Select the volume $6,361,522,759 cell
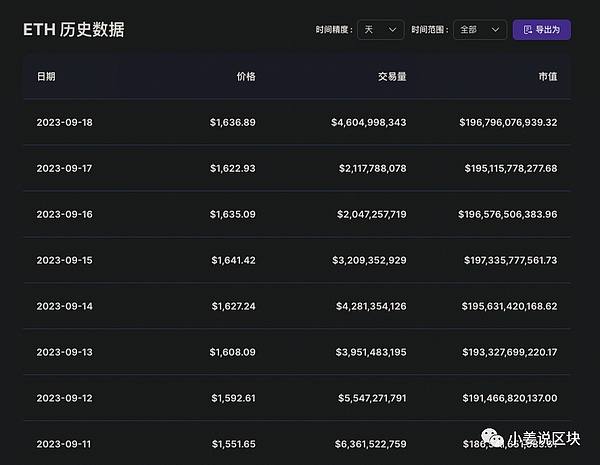Image resolution: width=600 pixels, height=465 pixels. tap(369, 443)
